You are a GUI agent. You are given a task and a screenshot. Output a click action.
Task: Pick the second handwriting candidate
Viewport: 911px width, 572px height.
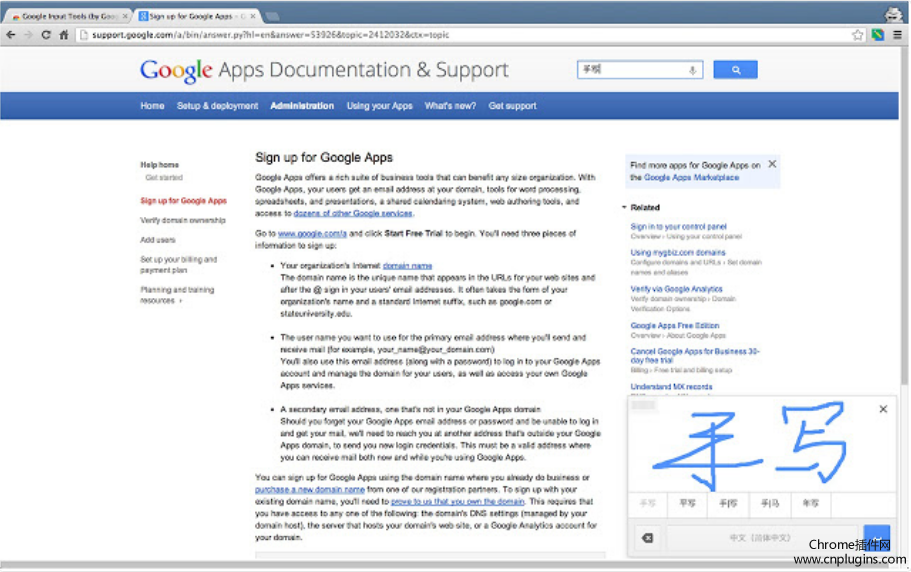pyautogui.click(x=687, y=503)
